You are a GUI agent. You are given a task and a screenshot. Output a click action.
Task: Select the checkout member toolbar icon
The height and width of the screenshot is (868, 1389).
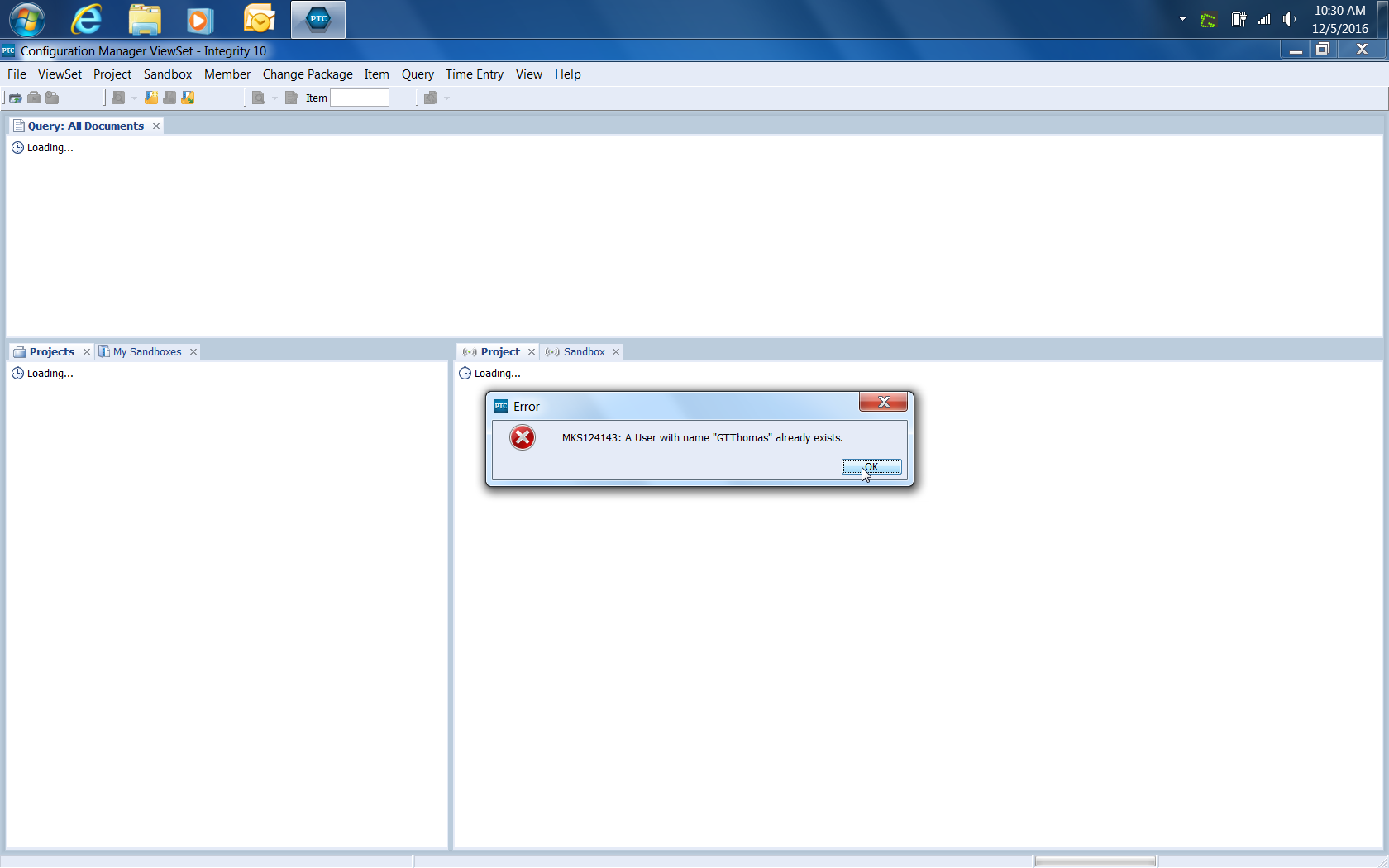click(x=169, y=98)
